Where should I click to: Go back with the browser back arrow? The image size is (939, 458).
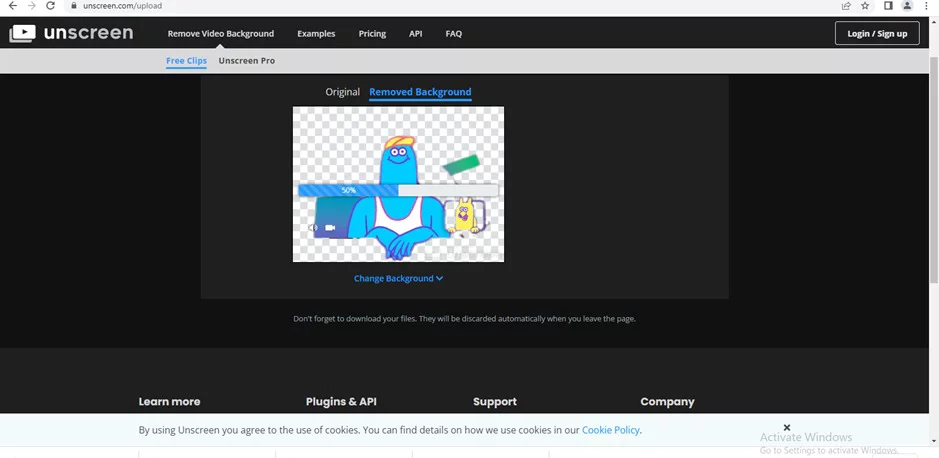click(13, 6)
